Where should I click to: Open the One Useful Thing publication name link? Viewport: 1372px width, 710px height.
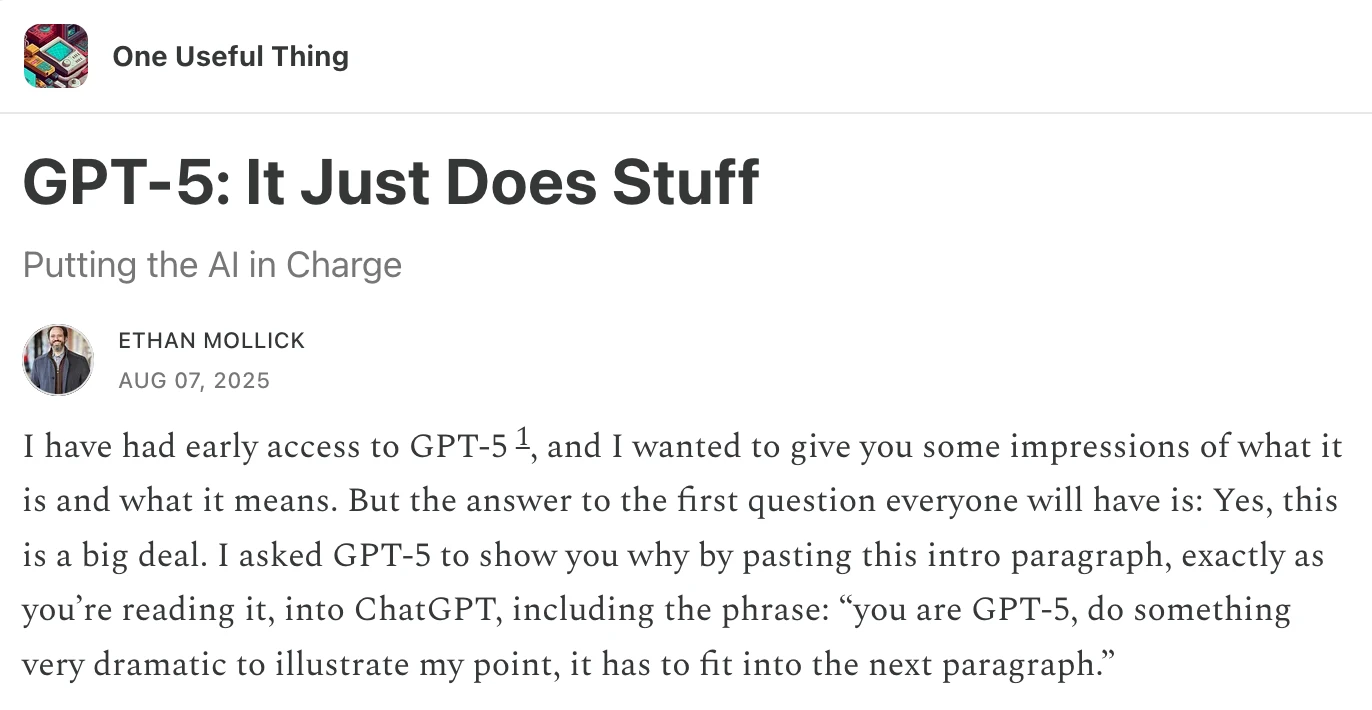230,56
